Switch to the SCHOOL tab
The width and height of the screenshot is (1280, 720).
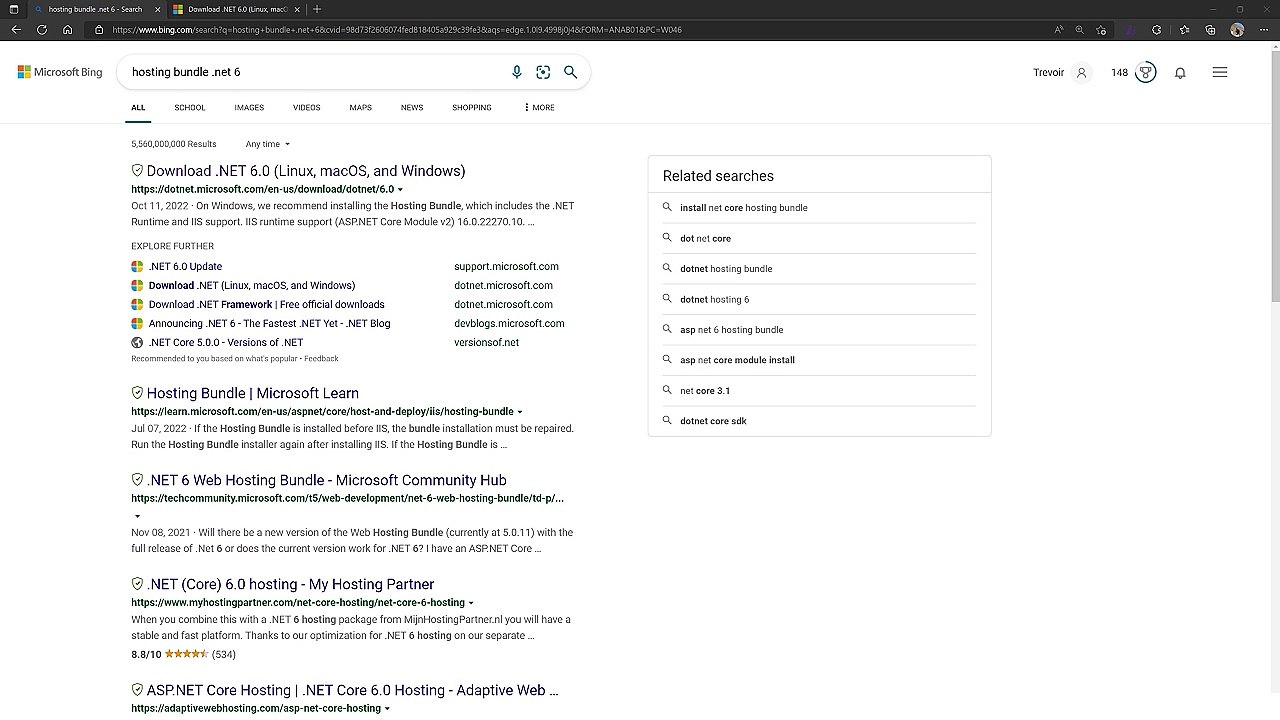(190, 107)
